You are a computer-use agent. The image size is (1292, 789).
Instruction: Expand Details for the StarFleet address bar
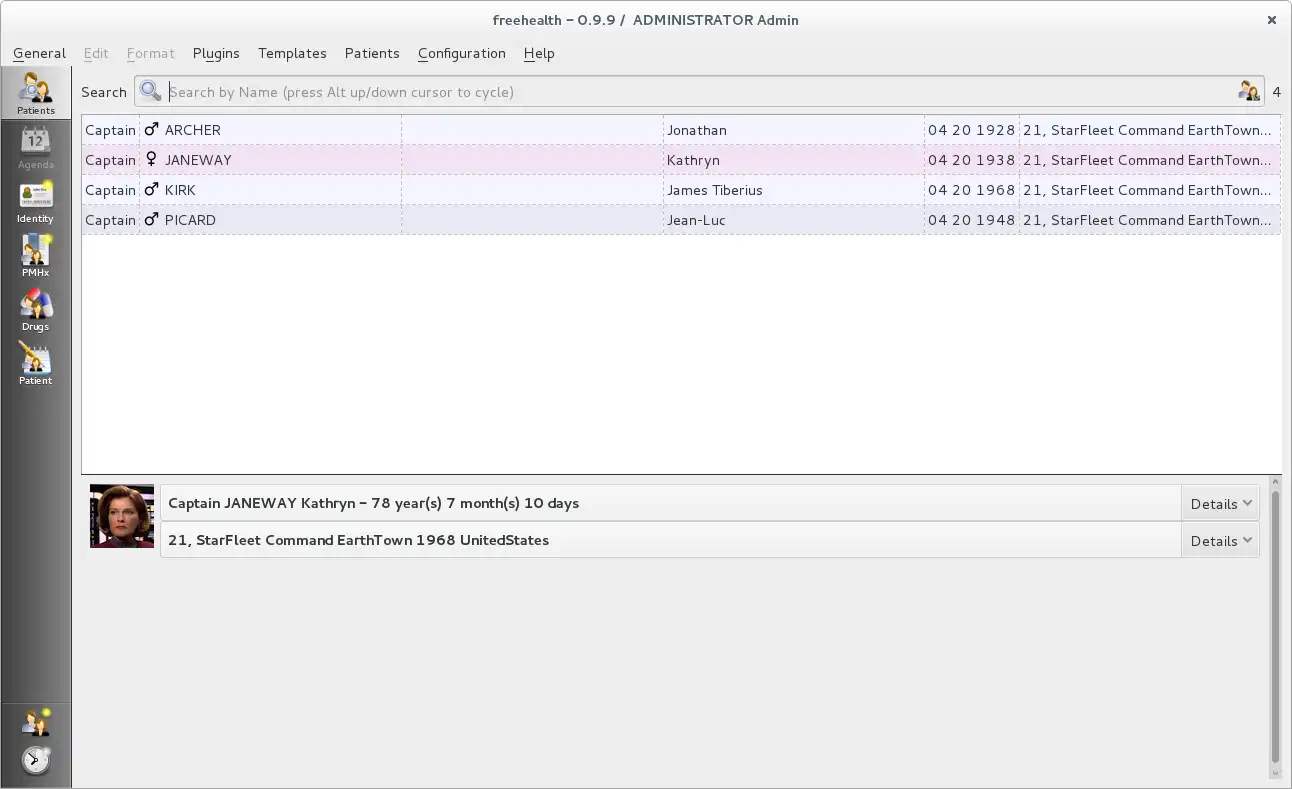pos(1220,540)
